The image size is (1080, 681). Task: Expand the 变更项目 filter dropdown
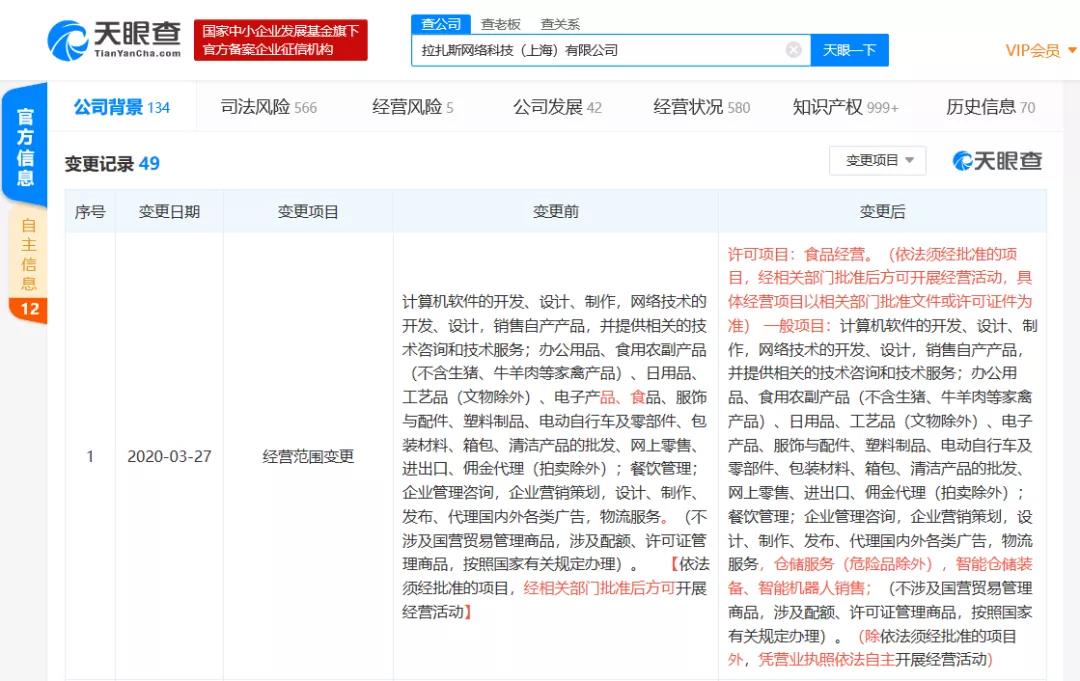click(x=878, y=161)
